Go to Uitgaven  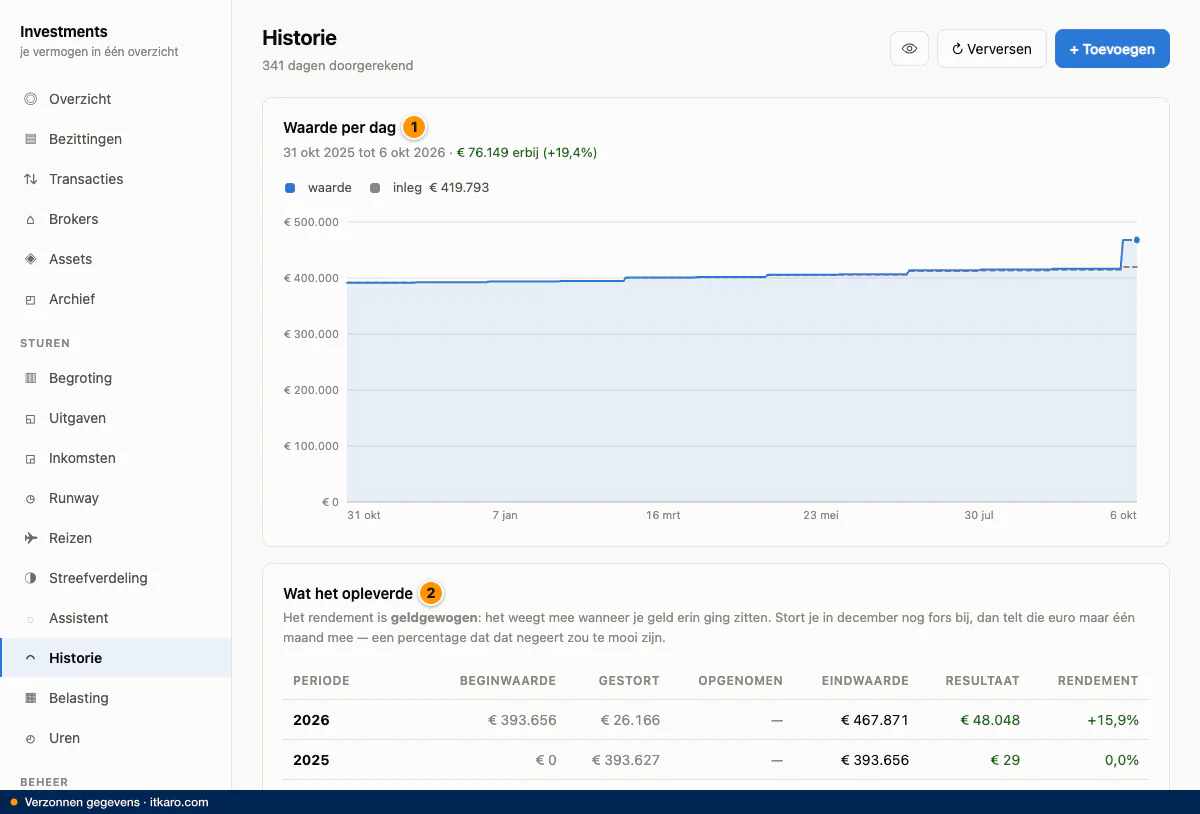[x=116, y=418]
